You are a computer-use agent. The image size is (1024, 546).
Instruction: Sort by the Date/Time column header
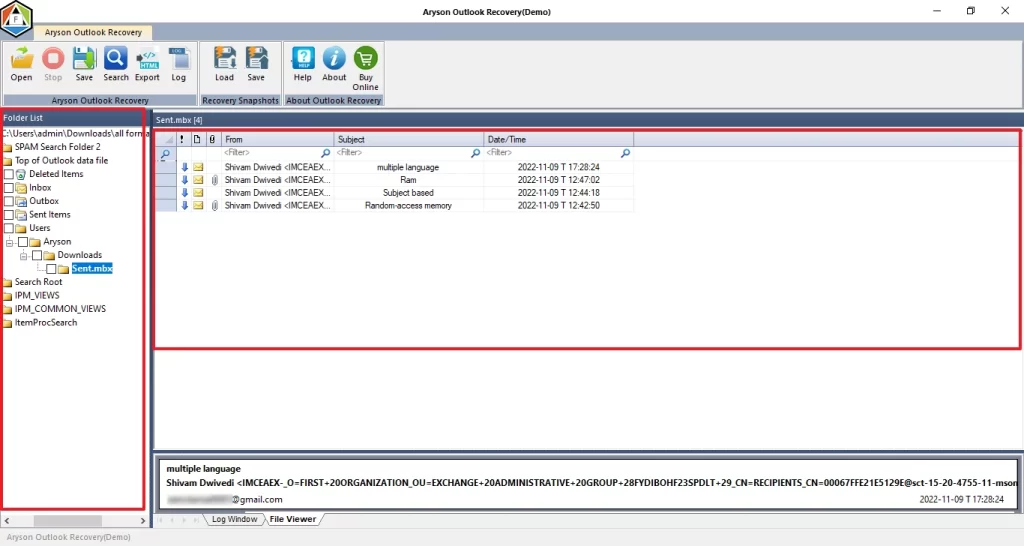558,139
